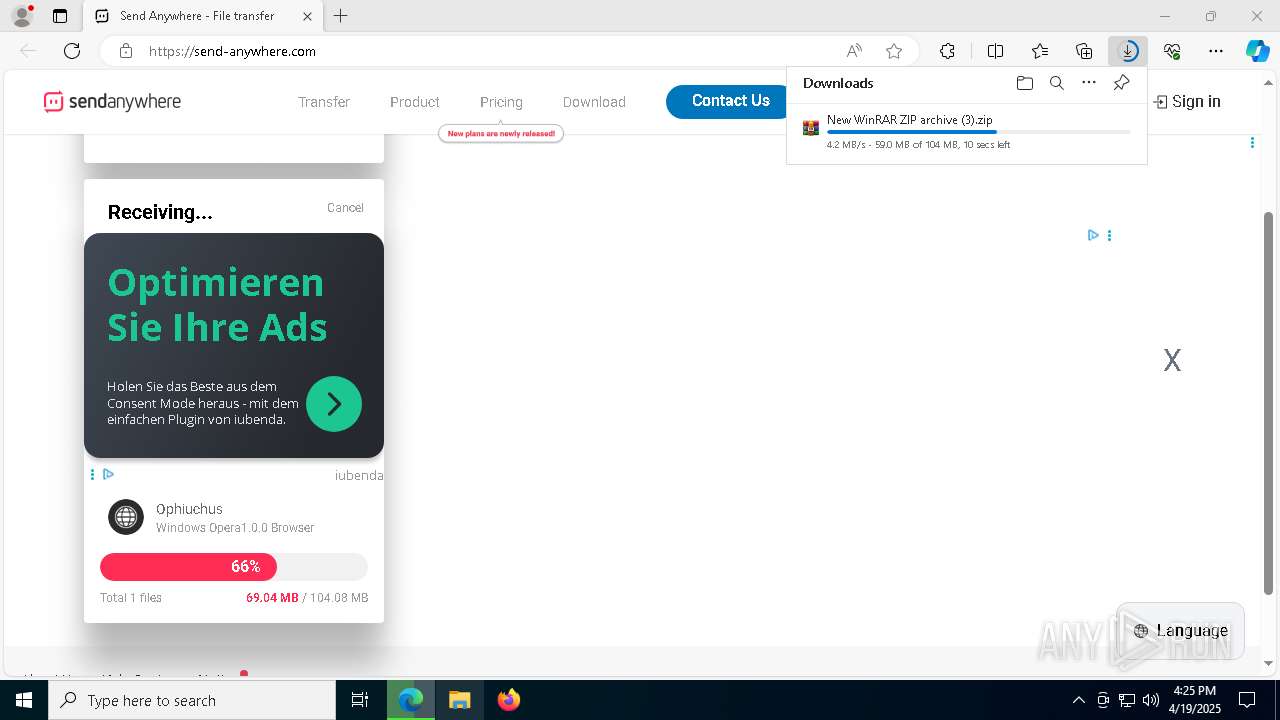Close right ad with X
Image resolution: width=1280 pixels, height=720 pixels.
tap(1172, 360)
